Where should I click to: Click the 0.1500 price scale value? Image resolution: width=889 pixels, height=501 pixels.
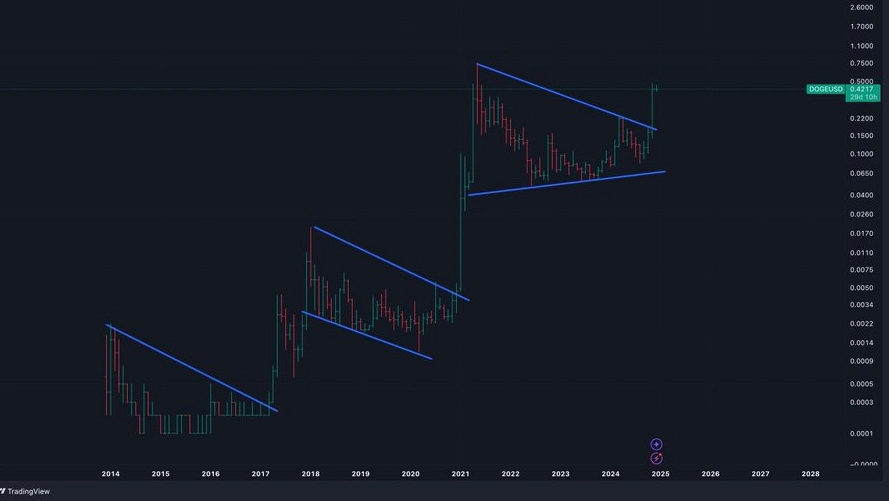(862, 136)
